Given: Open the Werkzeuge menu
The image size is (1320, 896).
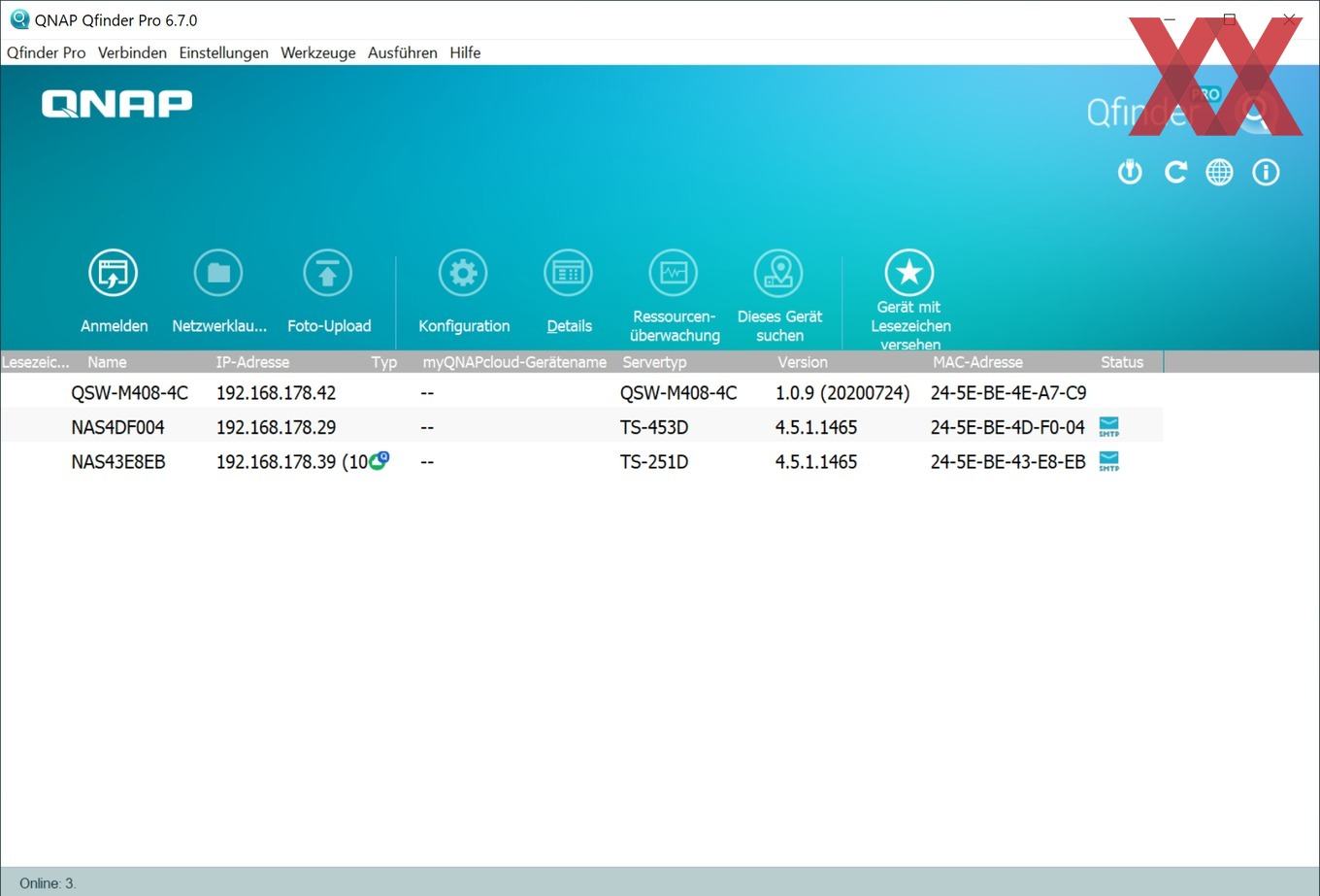Looking at the screenshot, I should [x=317, y=52].
